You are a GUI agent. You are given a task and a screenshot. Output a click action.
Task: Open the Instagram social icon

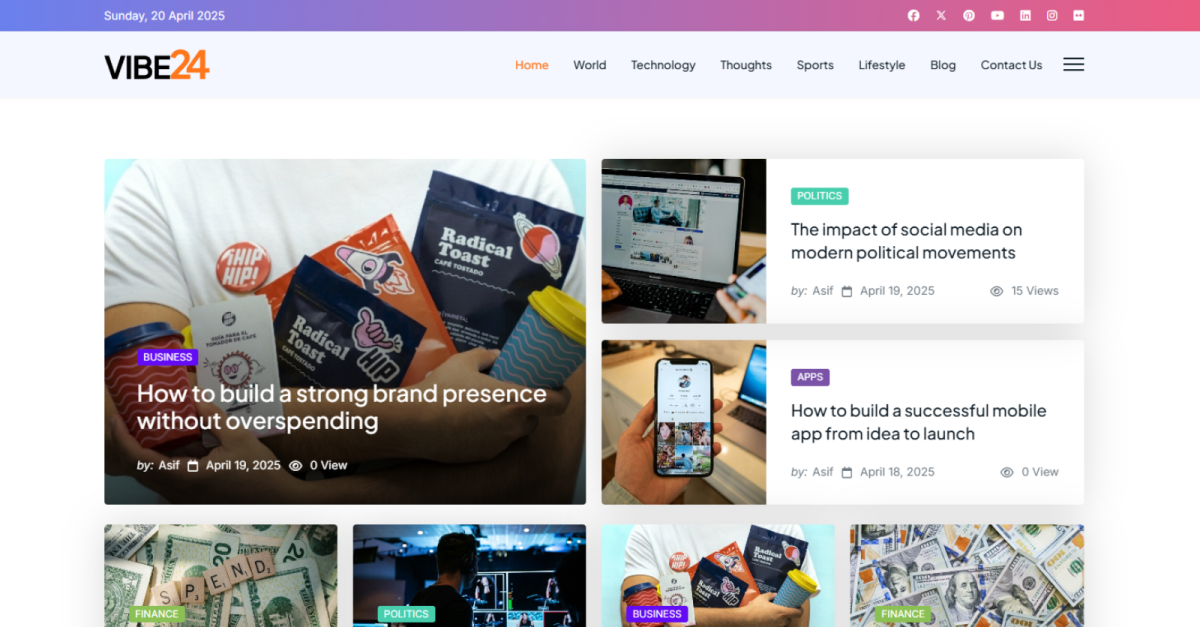tap(1052, 15)
